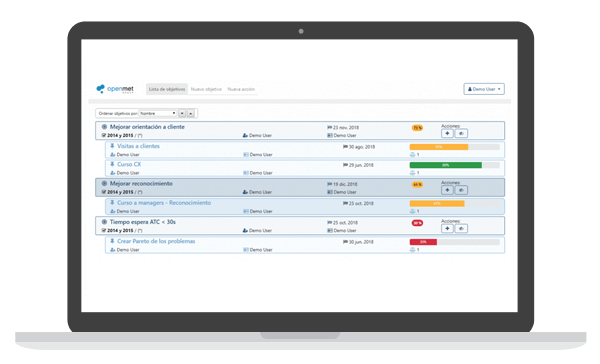This screenshot has height=364, width=600.
Task: Click the pin icon beside Visitas a clientes
Action: pyautogui.click(x=112, y=146)
